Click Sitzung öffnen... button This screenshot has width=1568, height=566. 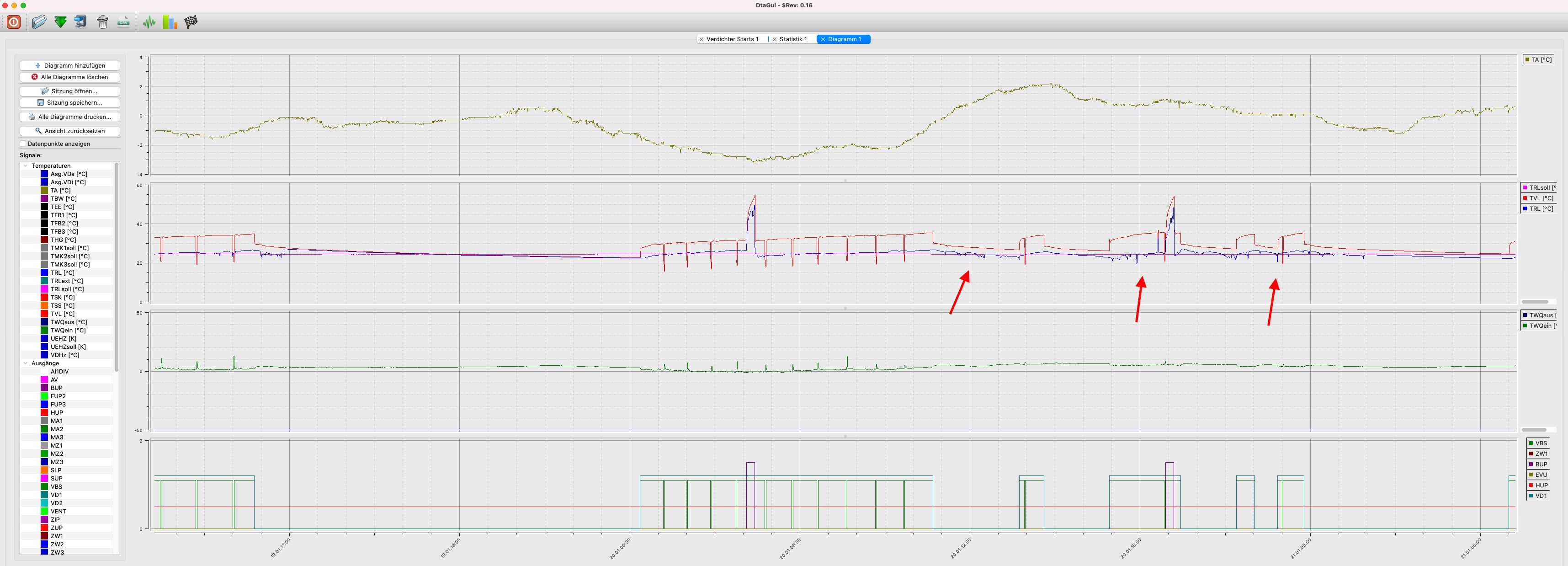point(69,91)
